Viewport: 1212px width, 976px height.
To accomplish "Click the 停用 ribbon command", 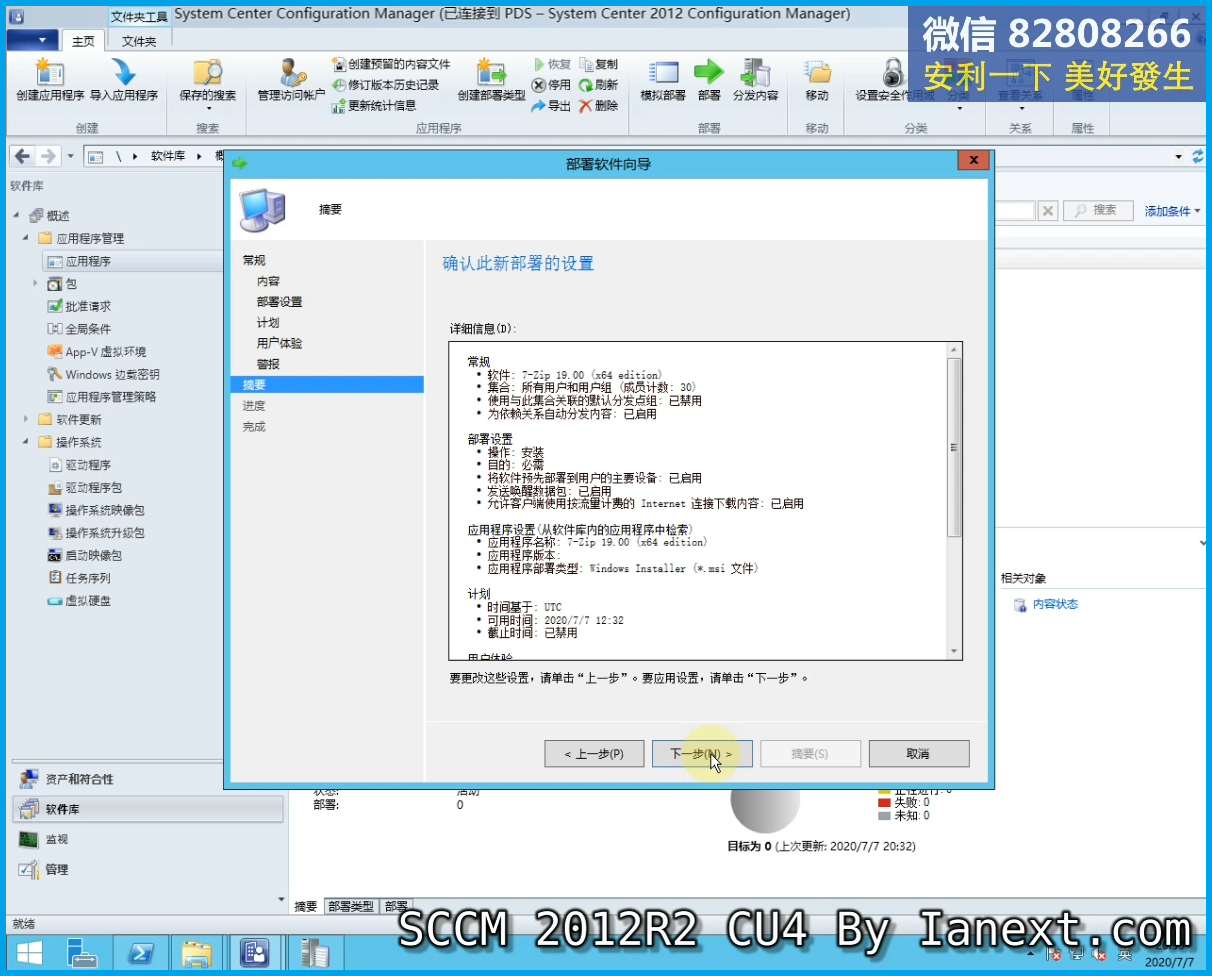I will [x=551, y=85].
